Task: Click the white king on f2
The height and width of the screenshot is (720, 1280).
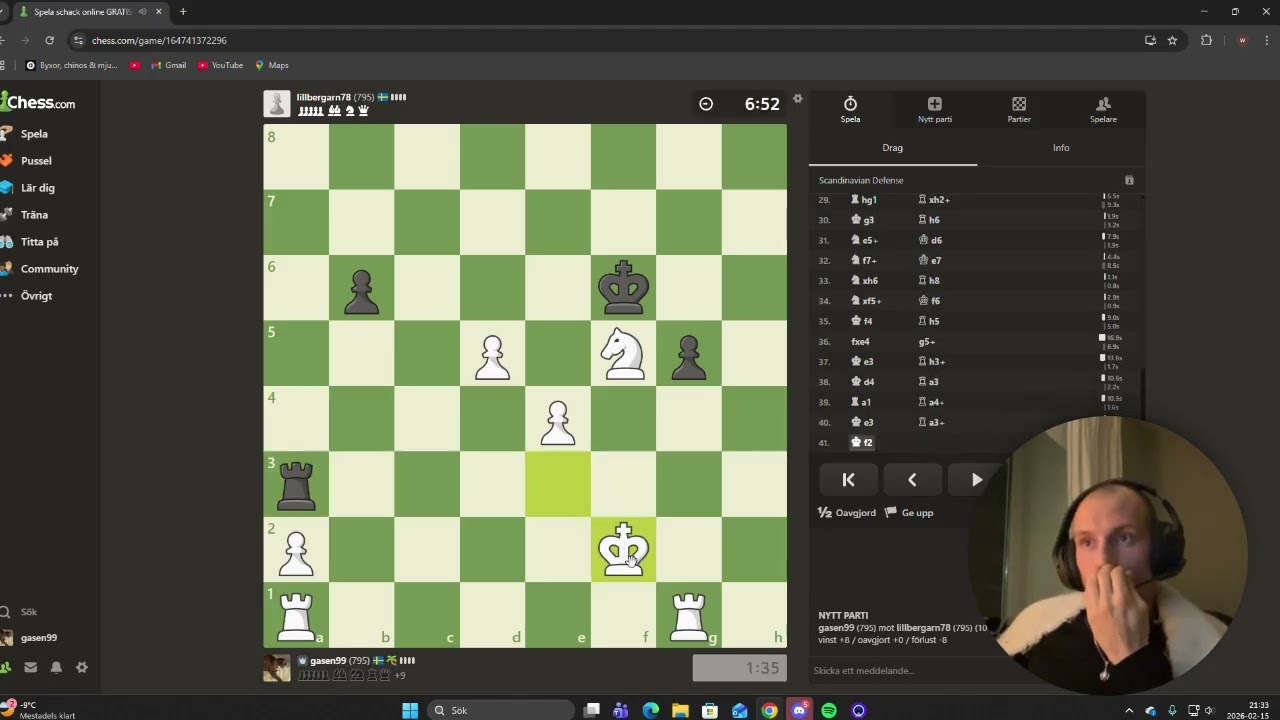Action: click(623, 549)
